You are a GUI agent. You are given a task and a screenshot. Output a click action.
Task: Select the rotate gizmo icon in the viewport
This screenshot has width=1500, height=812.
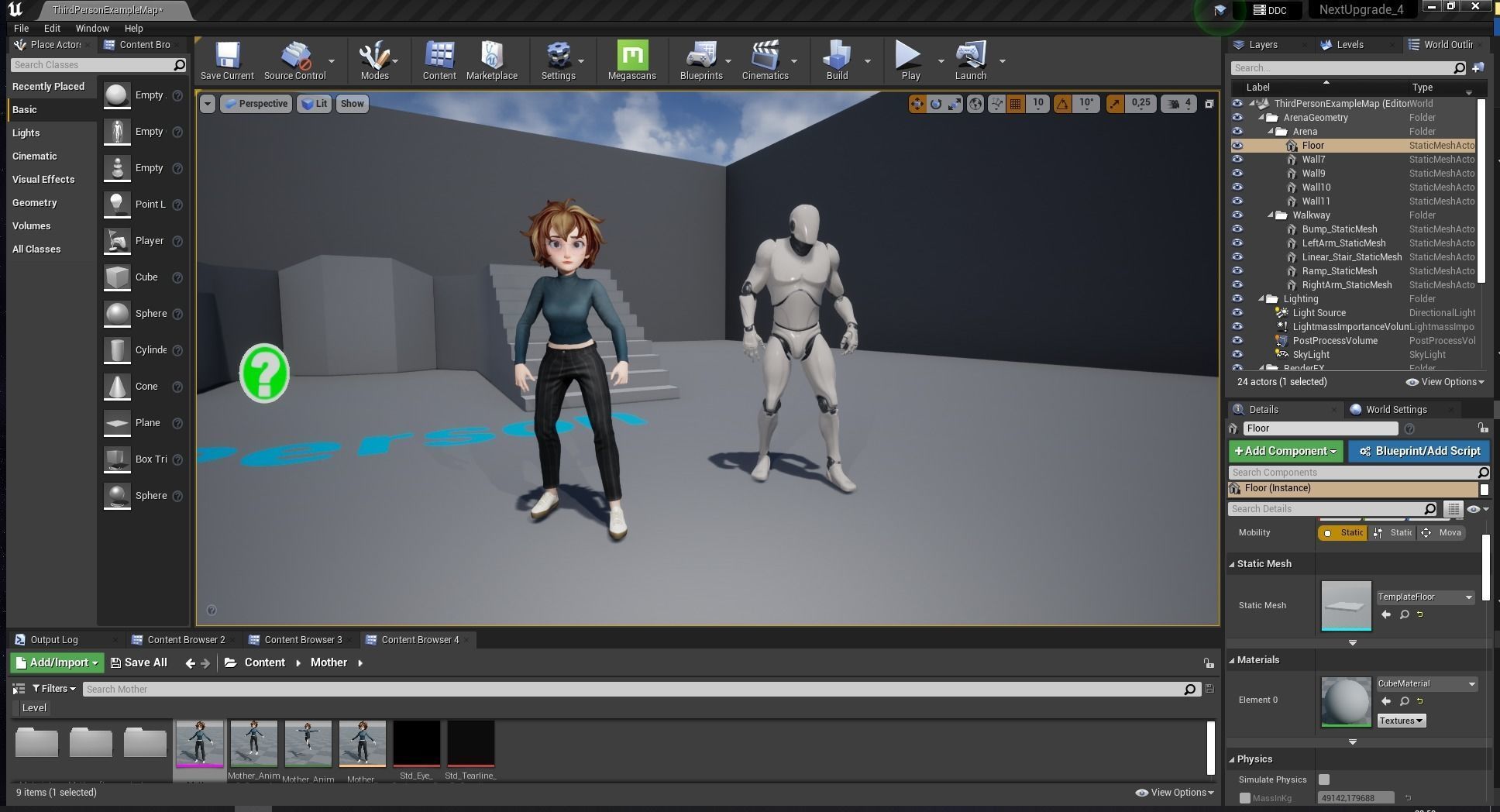(x=936, y=104)
